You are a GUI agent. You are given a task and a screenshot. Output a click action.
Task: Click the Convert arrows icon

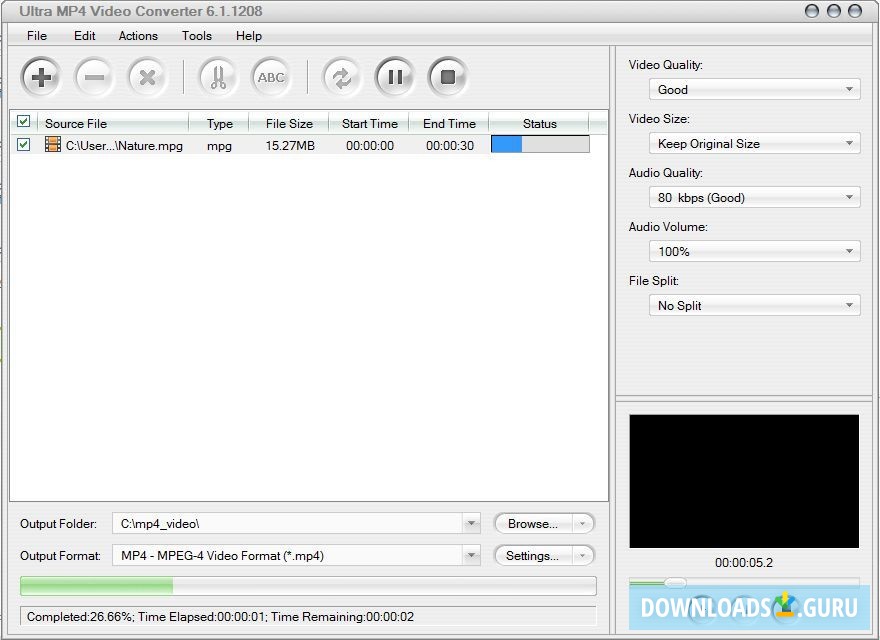tap(342, 77)
